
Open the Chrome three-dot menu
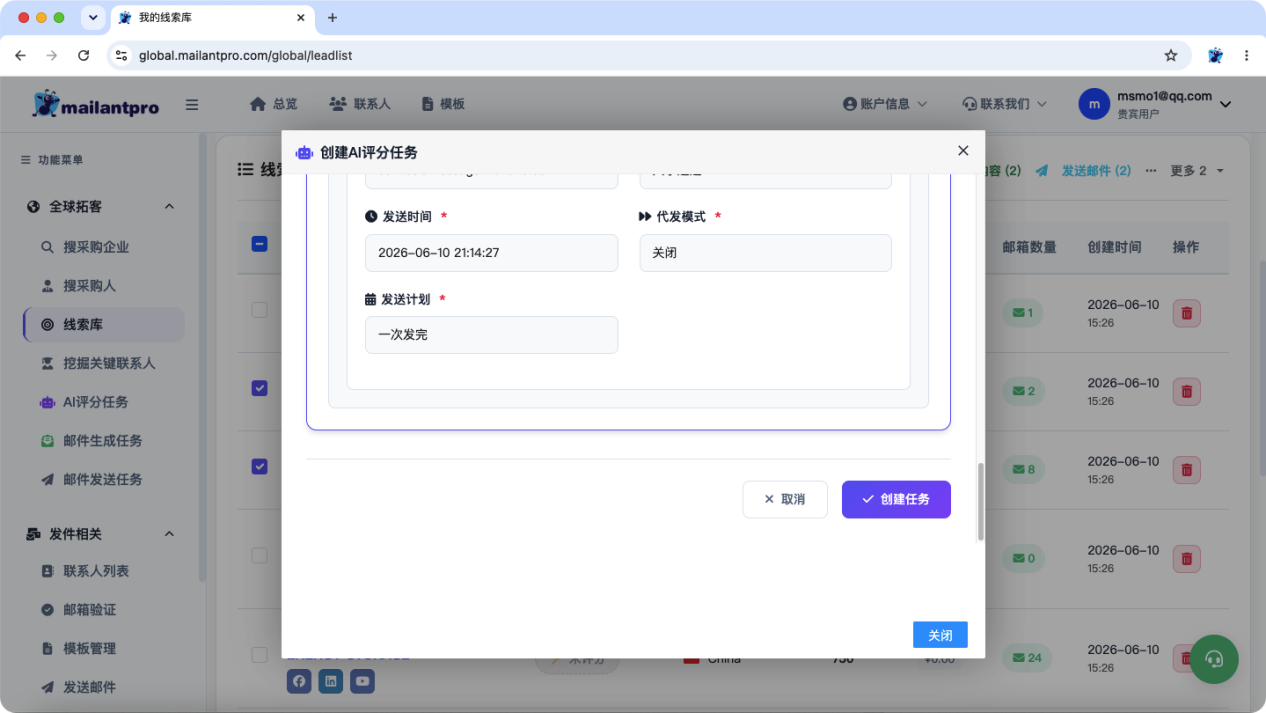click(1246, 56)
